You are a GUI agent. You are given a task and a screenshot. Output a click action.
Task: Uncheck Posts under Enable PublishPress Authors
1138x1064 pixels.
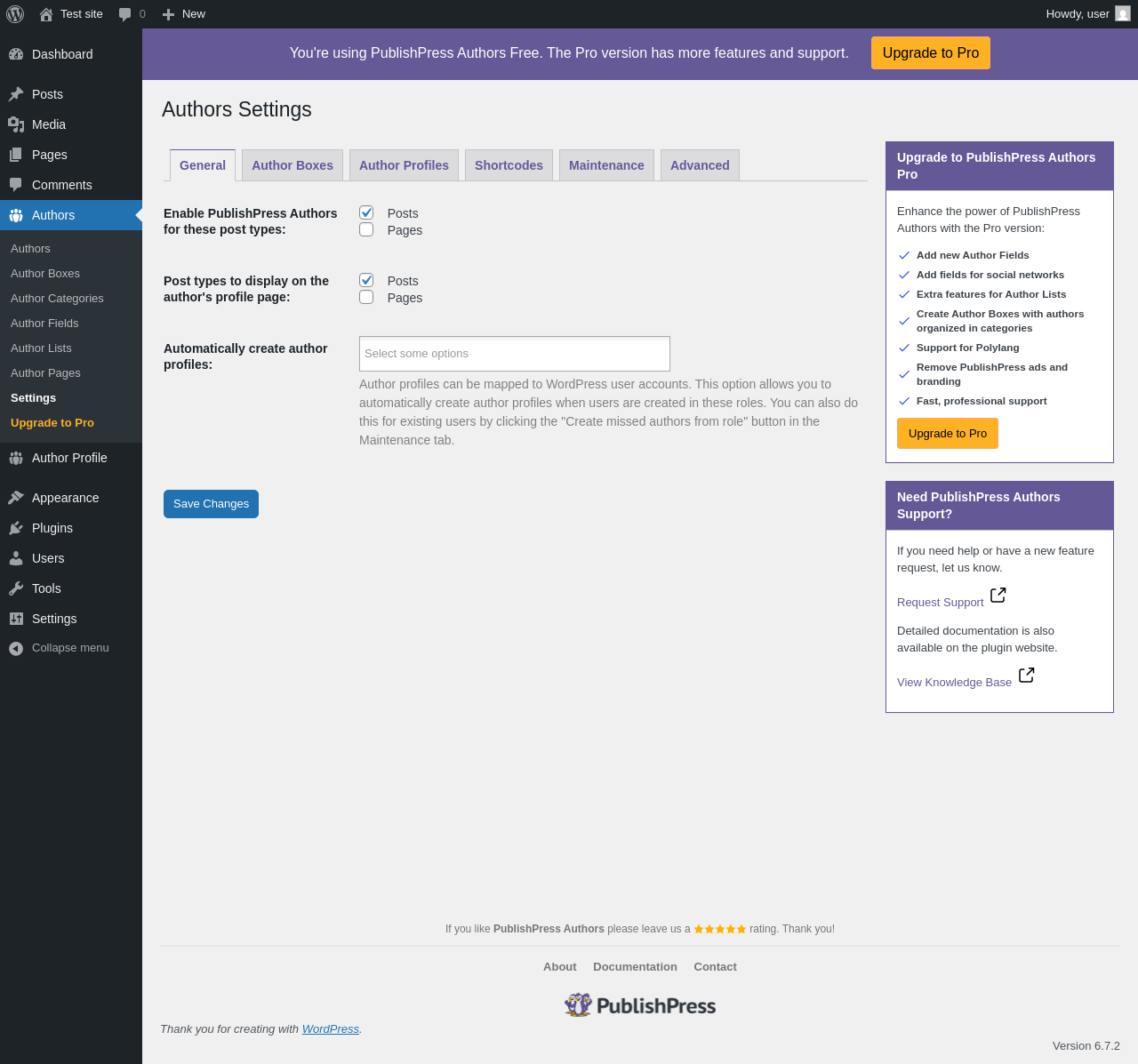pyautogui.click(x=366, y=212)
